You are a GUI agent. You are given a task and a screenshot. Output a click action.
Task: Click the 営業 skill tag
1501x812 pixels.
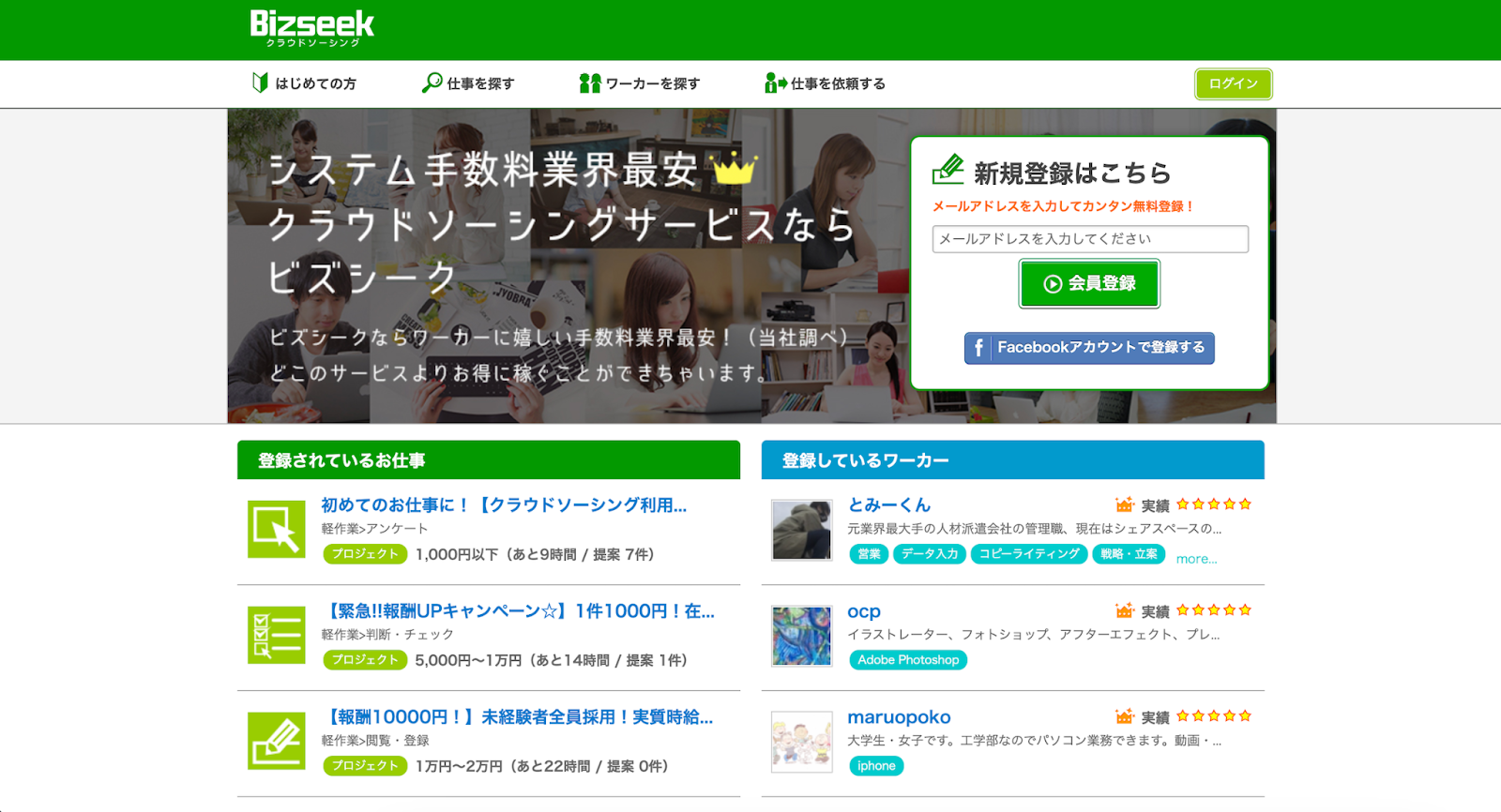pos(869,554)
